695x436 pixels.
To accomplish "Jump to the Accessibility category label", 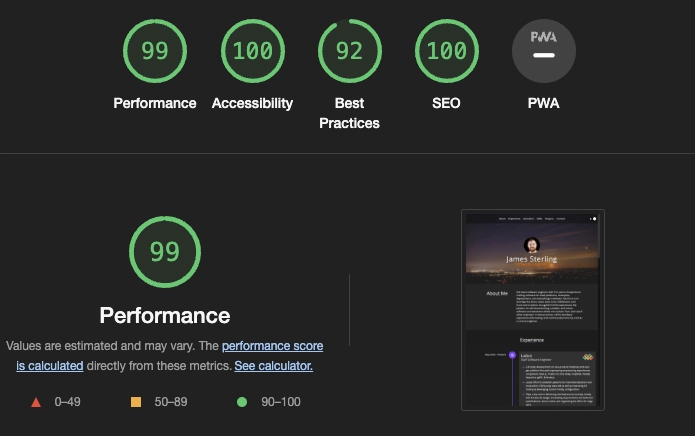I will click(252, 103).
